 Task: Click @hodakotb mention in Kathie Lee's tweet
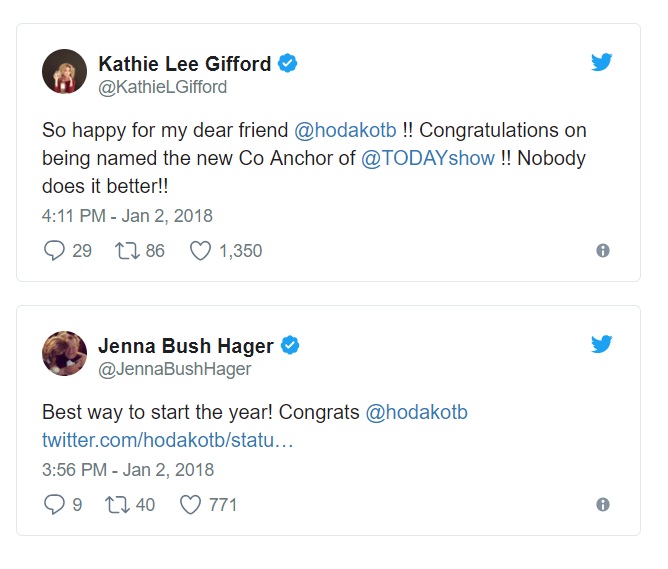point(345,131)
